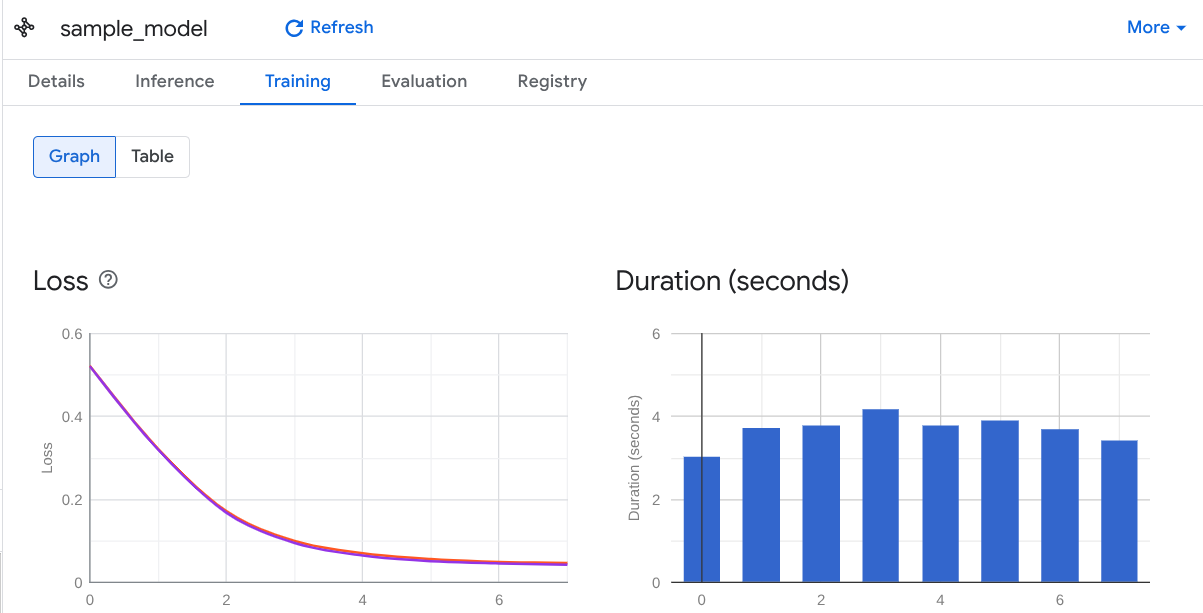Click the duration bar at iteration 2
Viewport: 1203px width, 613px height.
click(821, 504)
